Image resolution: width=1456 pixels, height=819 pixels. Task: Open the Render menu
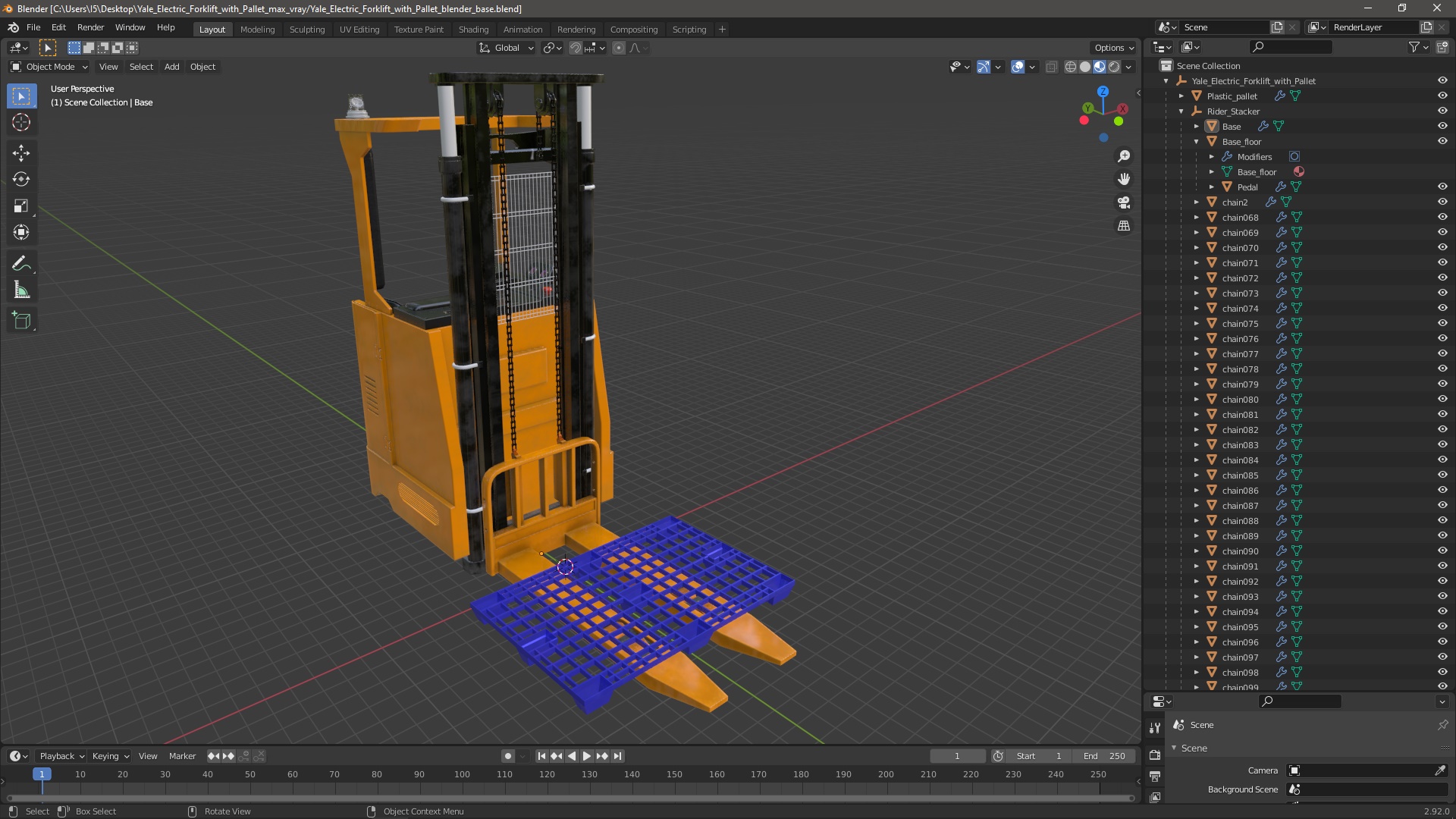pos(90,27)
